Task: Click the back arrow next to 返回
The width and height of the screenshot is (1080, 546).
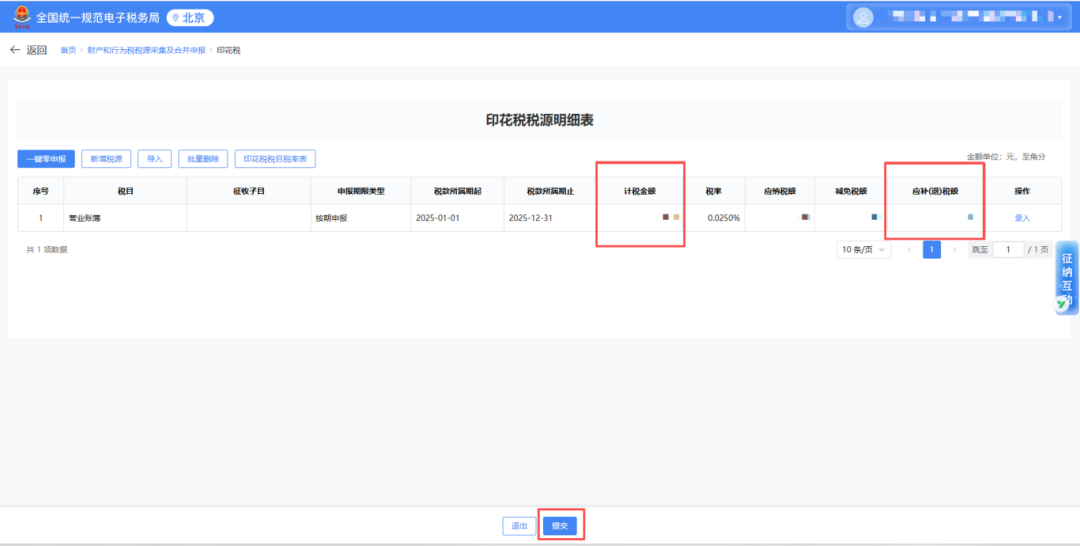Action: 15,50
